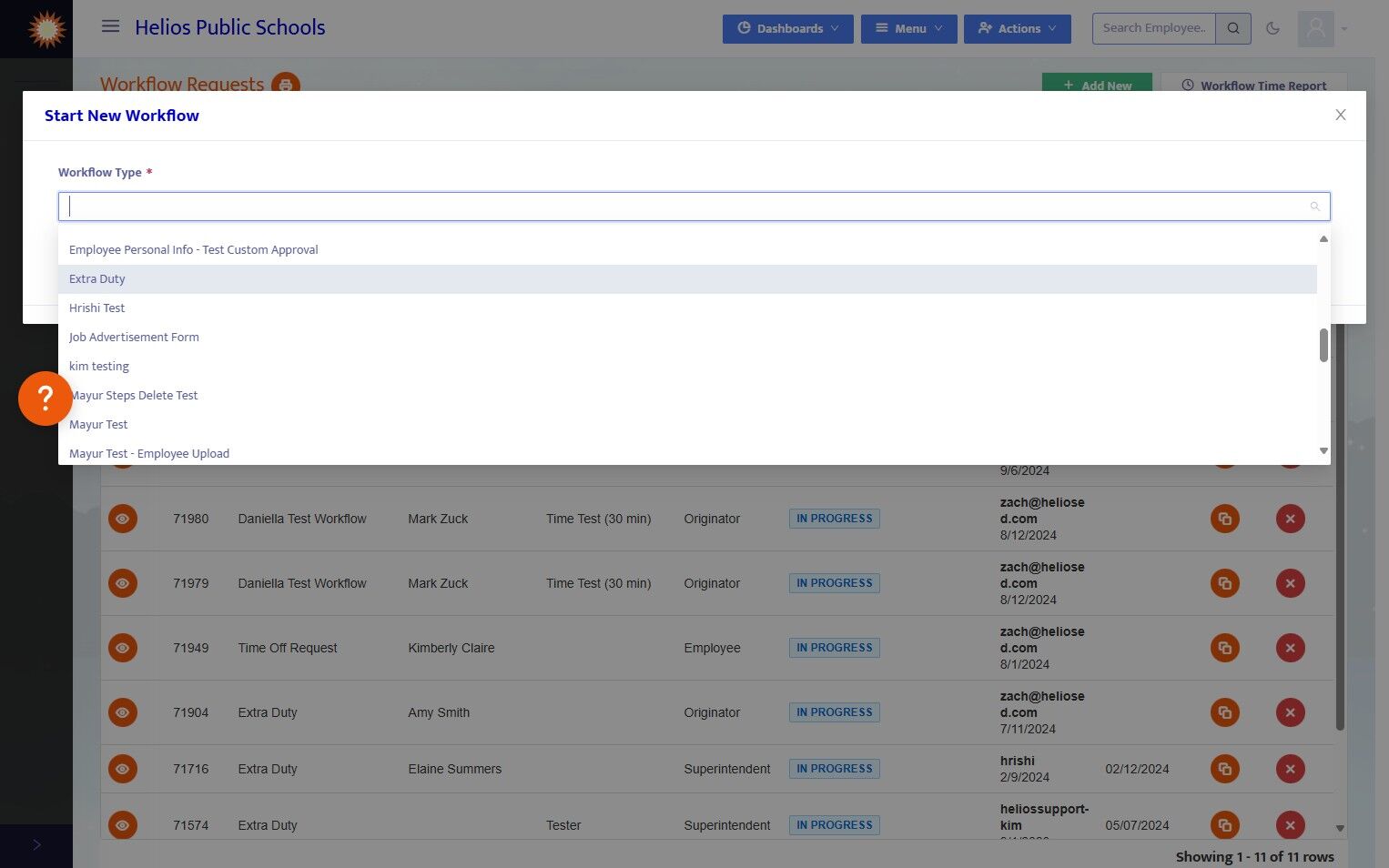Screen dimensions: 1389x868
Task: Focus the Search Employee field
Action: pos(1154,28)
